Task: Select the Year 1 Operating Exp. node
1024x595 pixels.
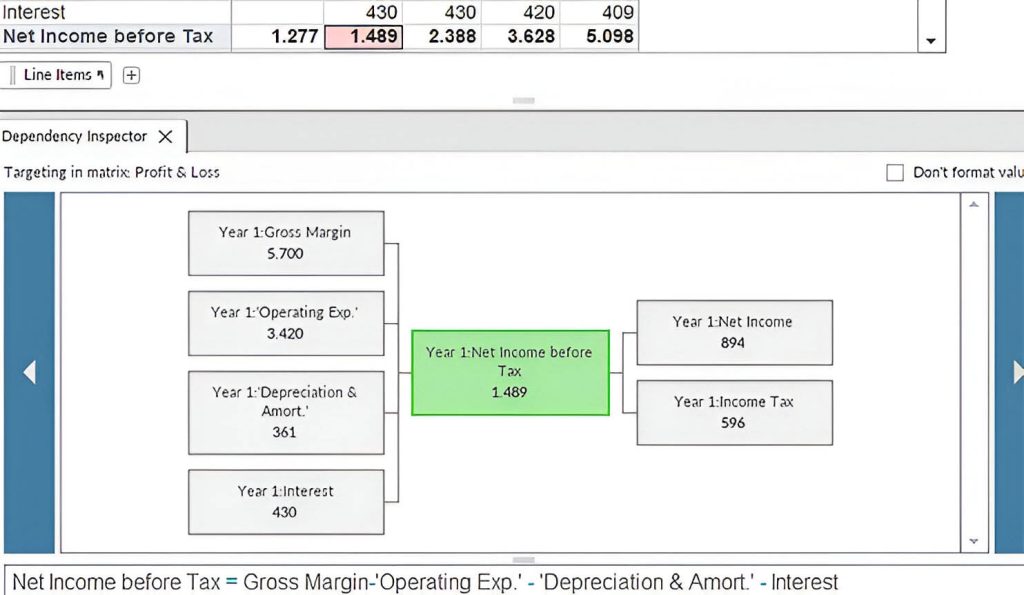Action: pos(286,323)
